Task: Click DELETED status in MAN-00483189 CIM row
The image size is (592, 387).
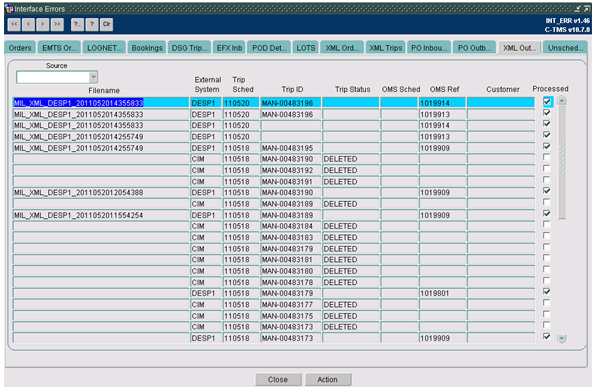Action: (x=351, y=204)
